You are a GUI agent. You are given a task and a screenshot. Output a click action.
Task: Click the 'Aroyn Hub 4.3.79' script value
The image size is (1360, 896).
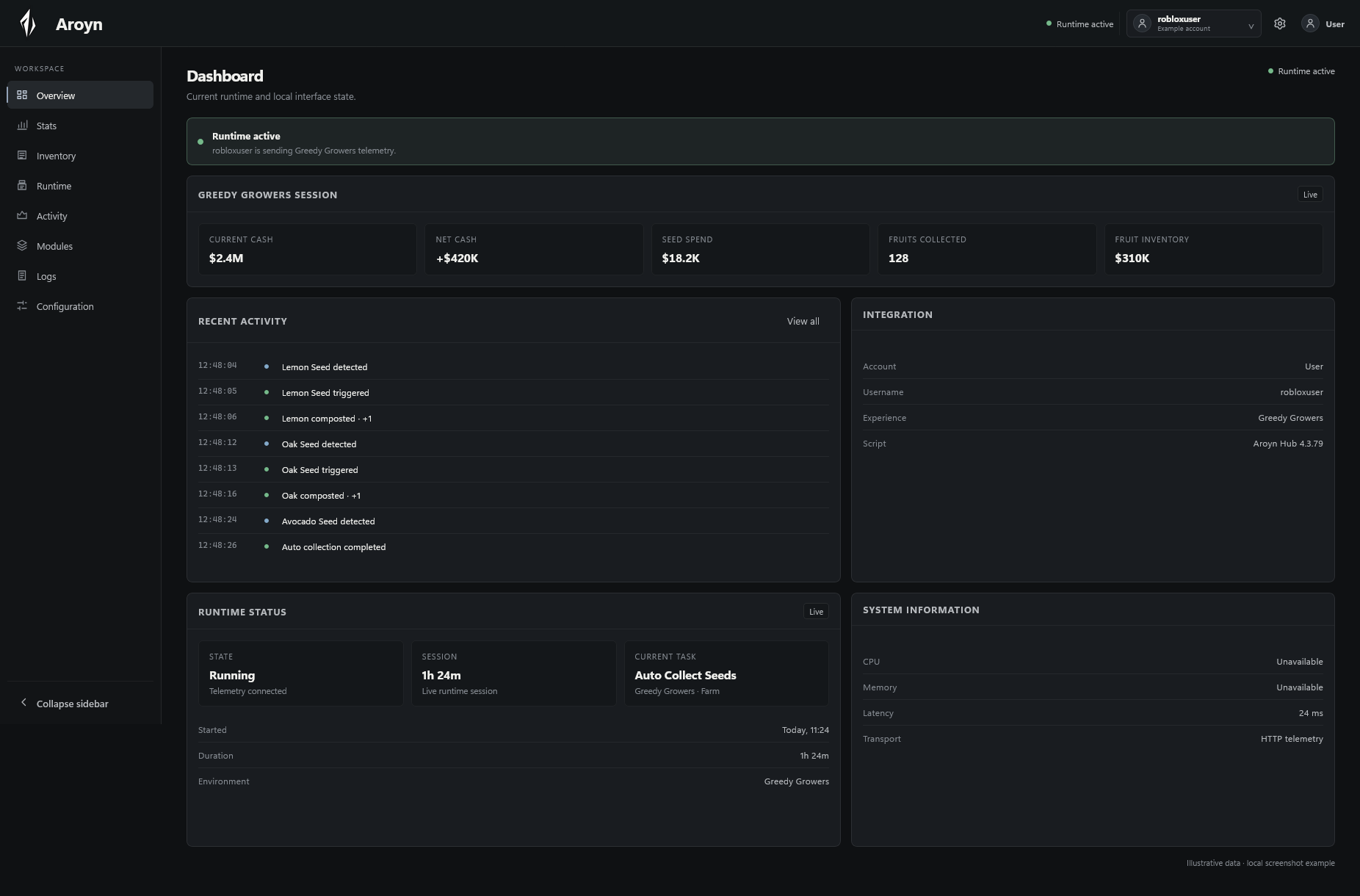point(1288,444)
